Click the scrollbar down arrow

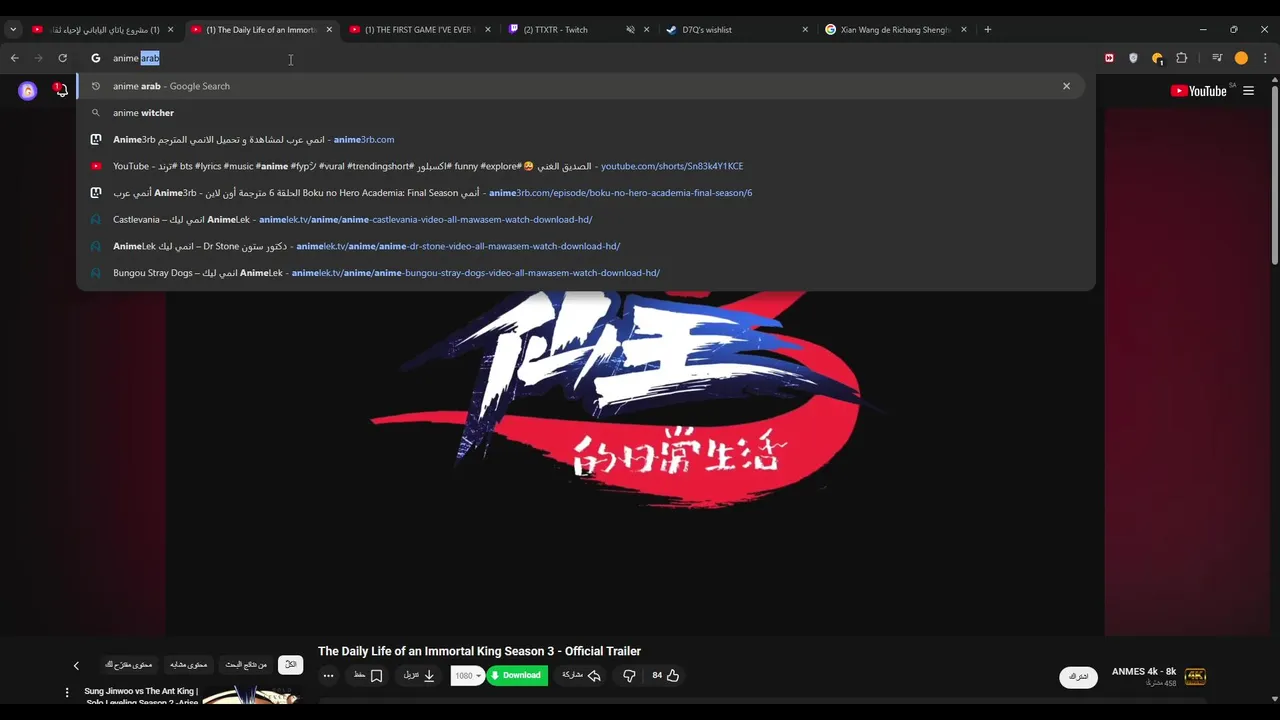pyautogui.click(x=1273, y=699)
